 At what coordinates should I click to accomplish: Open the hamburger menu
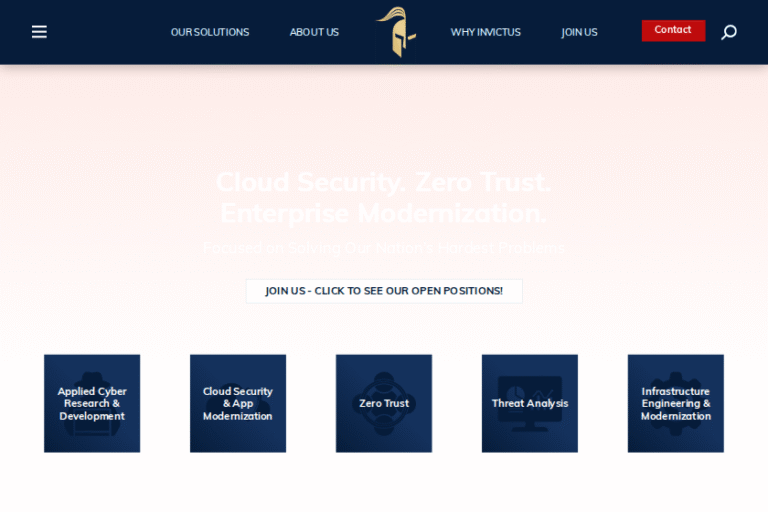[39, 32]
